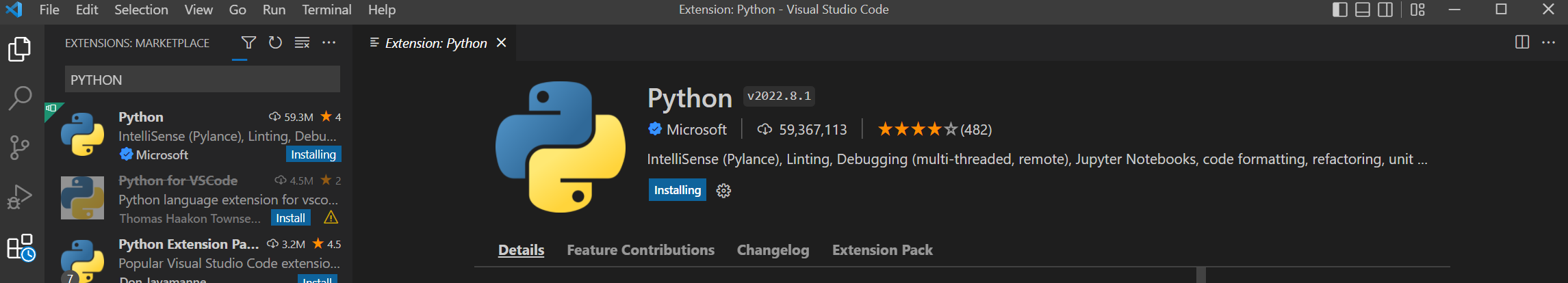The width and height of the screenshot is (1568, 283).
Task: Click Installing button in Python list item
Action: click(313, 154)
